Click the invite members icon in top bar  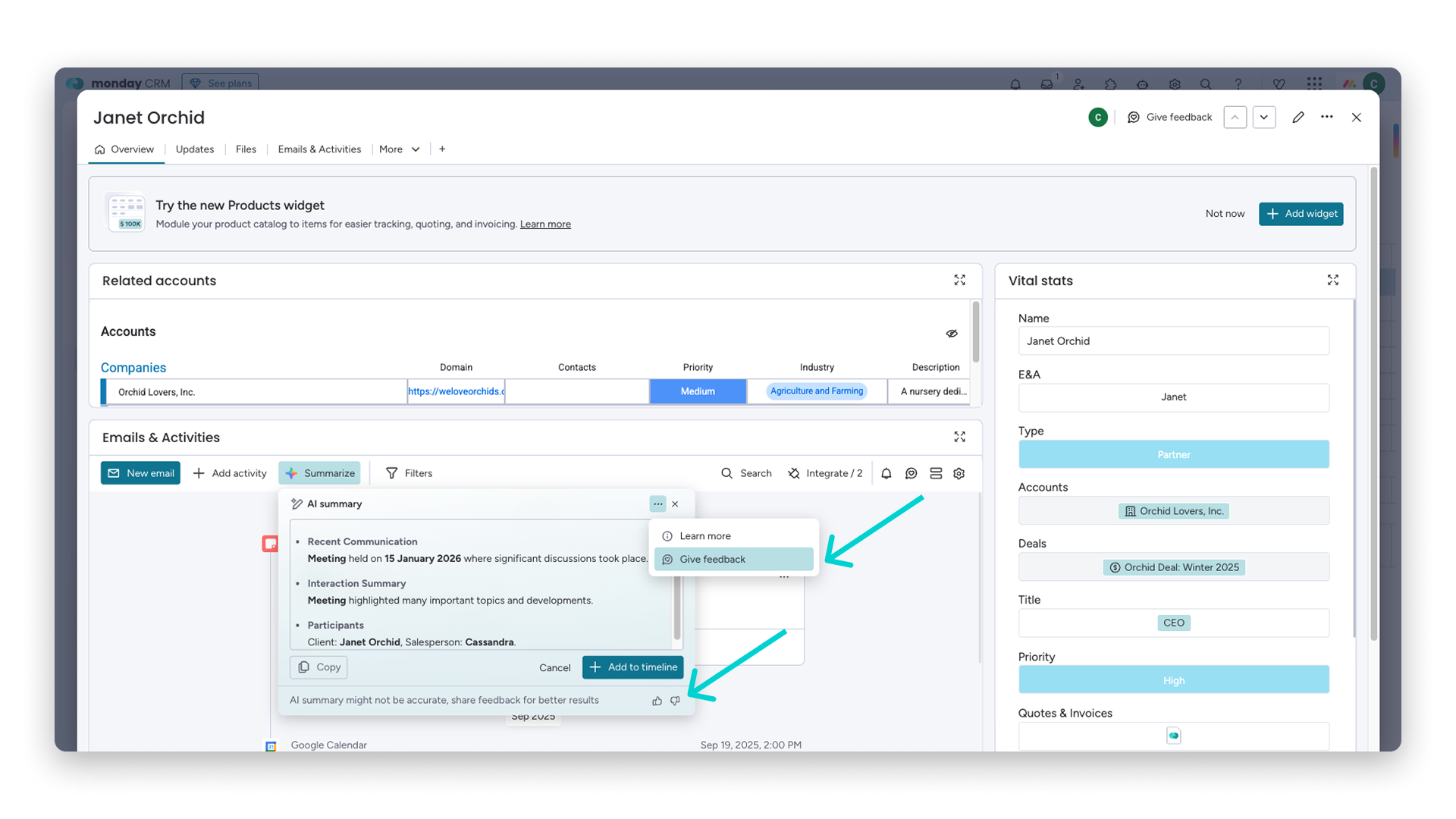click(1079, 84)
